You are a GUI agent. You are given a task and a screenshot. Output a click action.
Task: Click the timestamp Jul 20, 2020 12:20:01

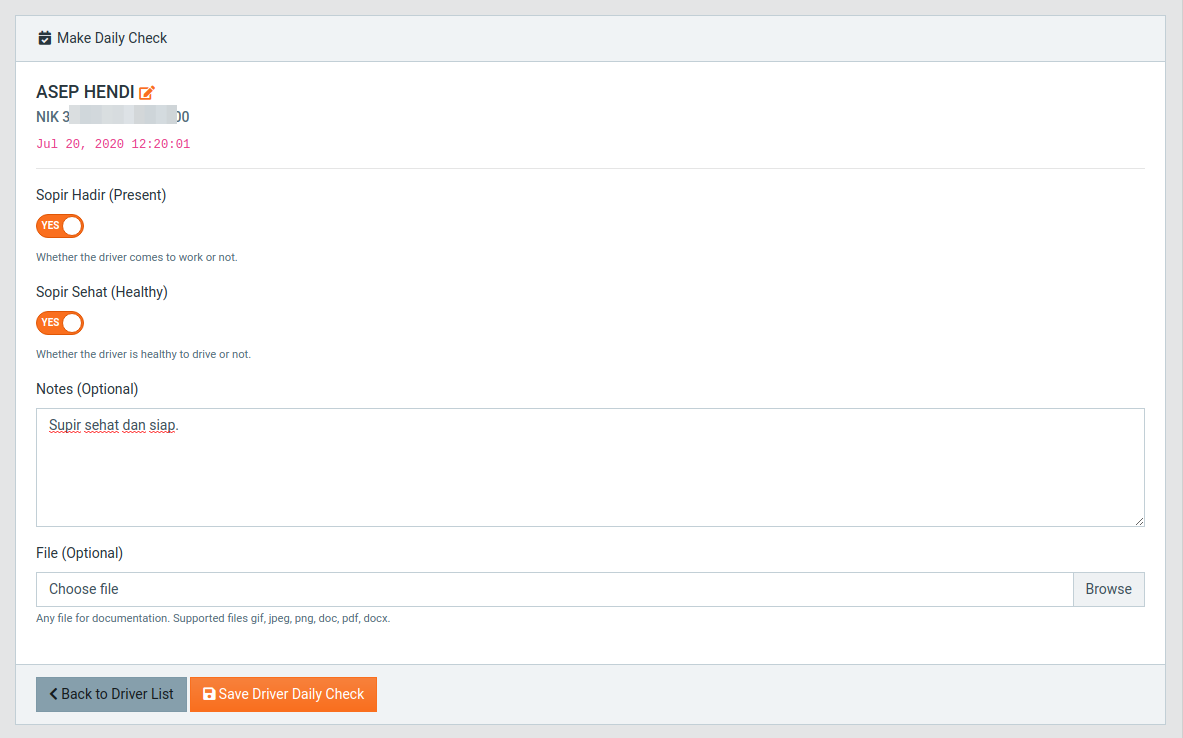click(113, 144)
